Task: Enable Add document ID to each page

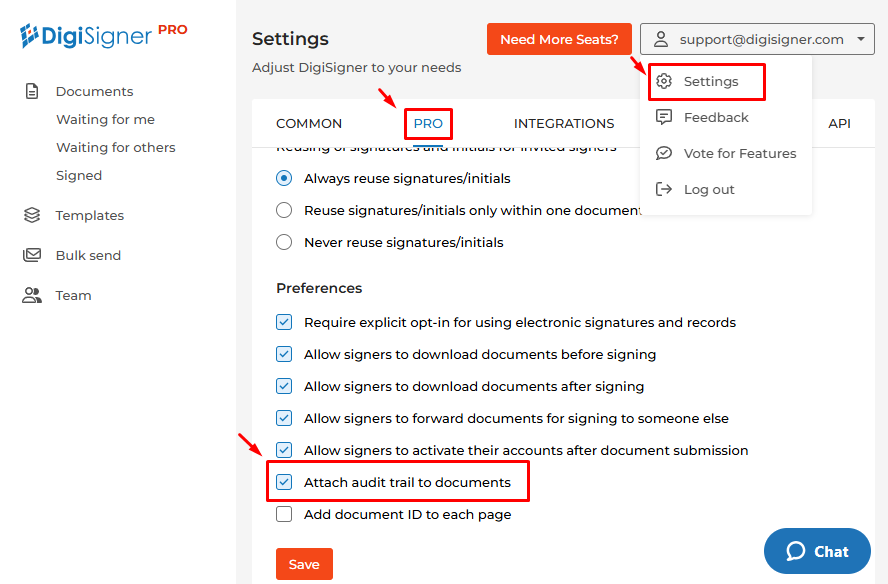Action: point(284,514)
